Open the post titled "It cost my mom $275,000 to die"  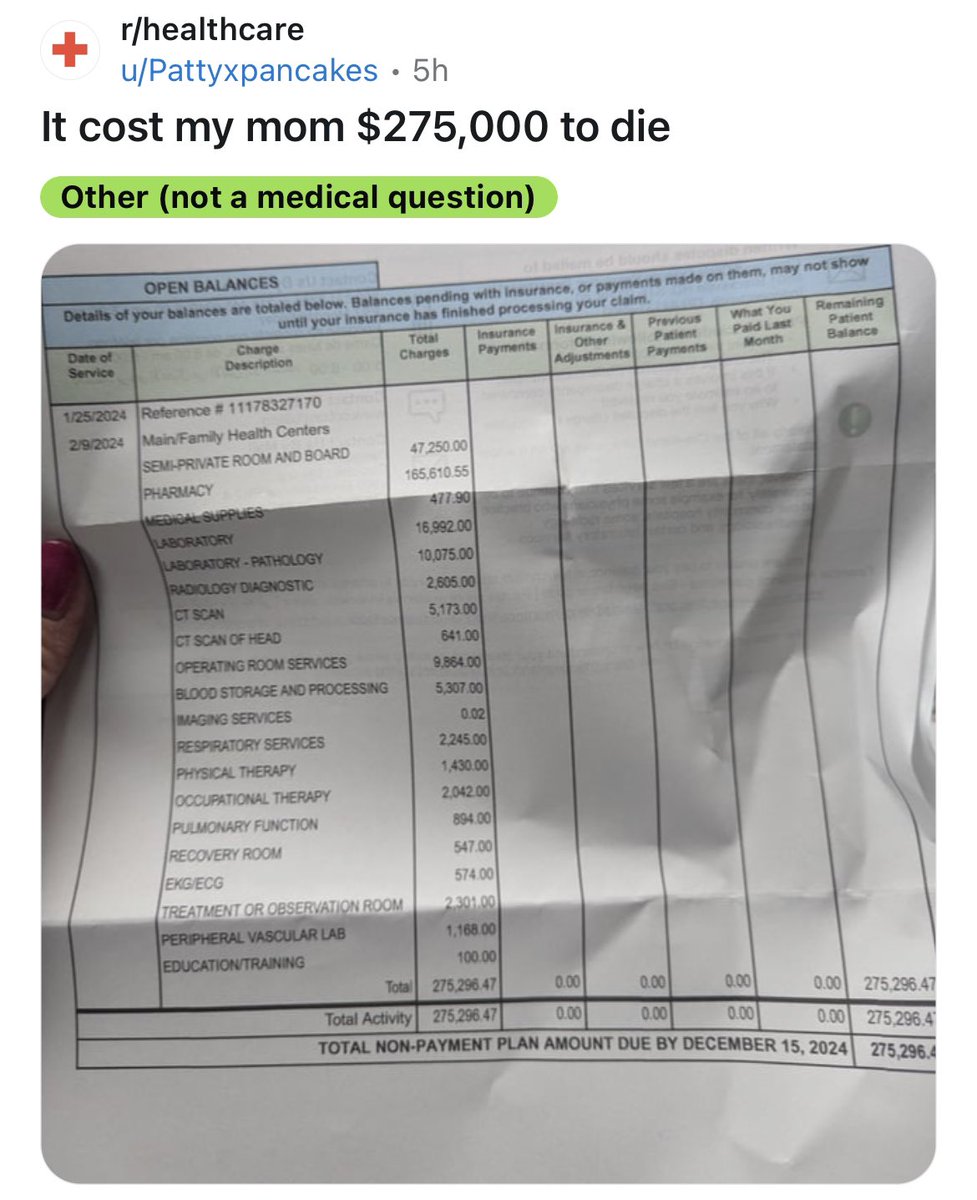tap(355, 128)
